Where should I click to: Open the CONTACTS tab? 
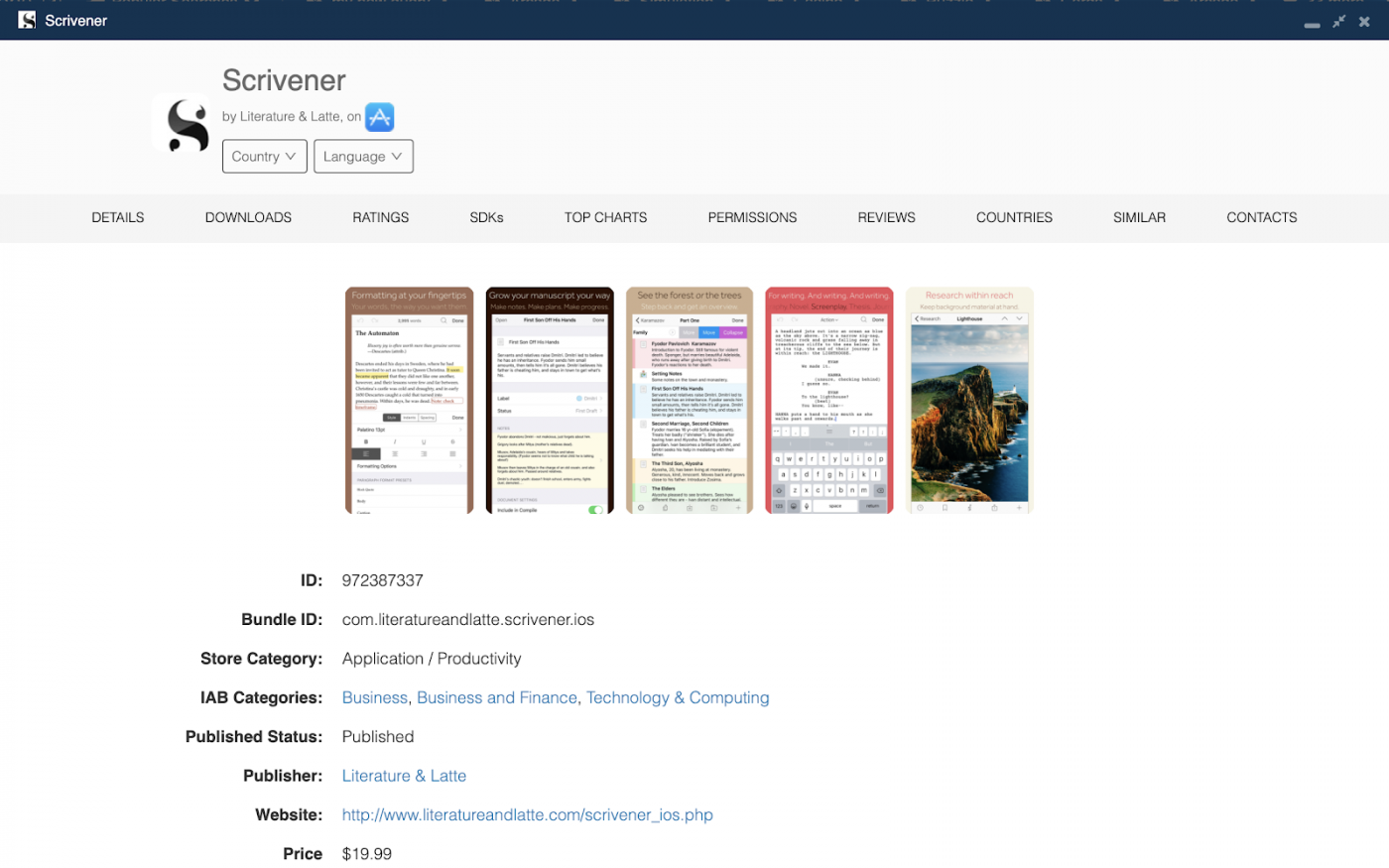coord(1261,217)
